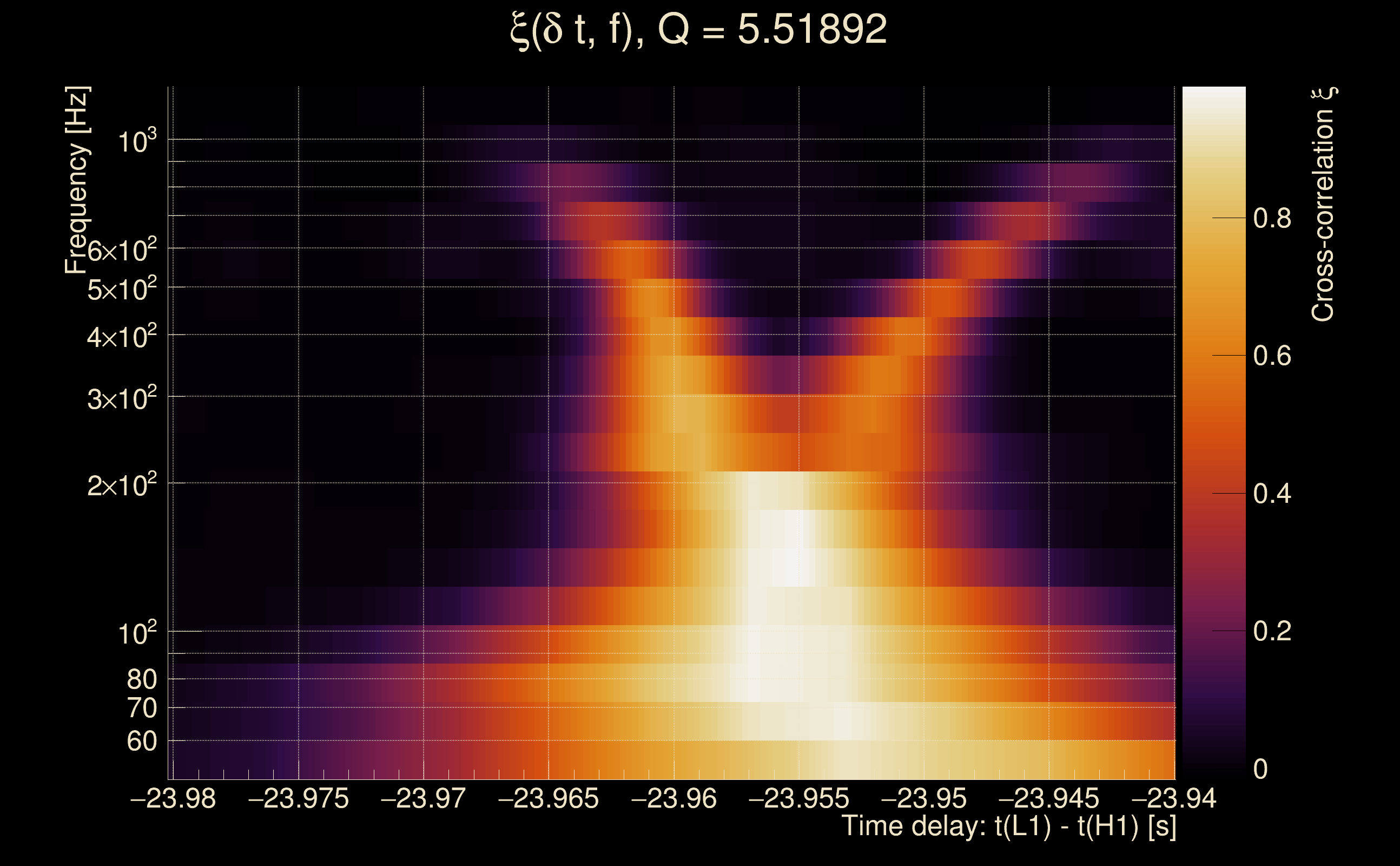The image size is (1400, 866).
Task: Click the Time delay t(L1) - t(H1) axis label
Action: pyautogui.click(x=1008, y=826)
